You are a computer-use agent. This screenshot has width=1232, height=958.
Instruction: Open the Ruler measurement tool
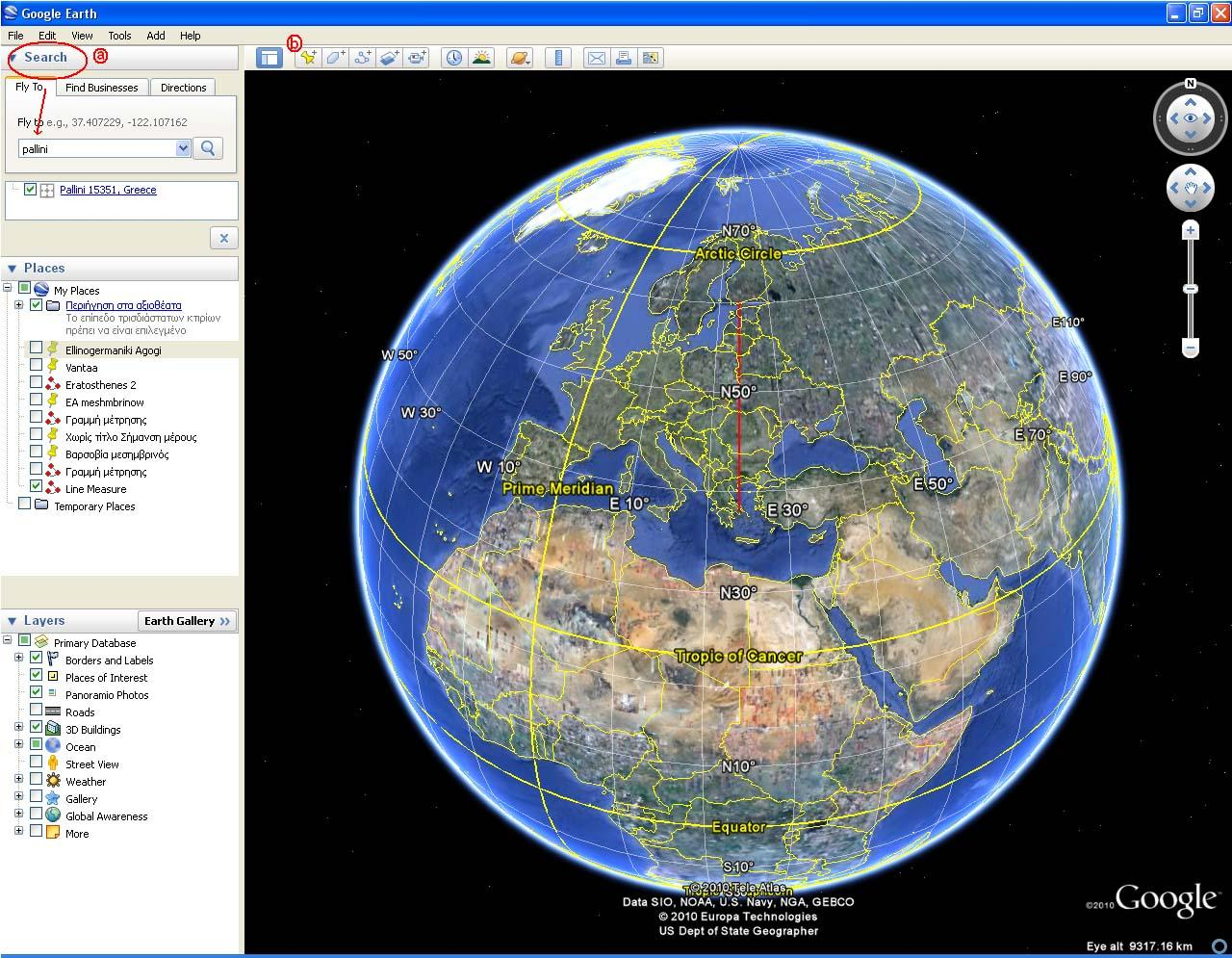[558, 58]
